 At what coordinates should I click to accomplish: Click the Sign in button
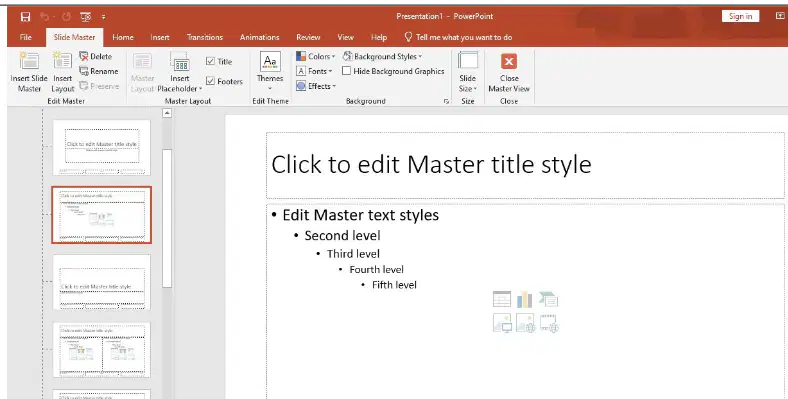(740, 16)
